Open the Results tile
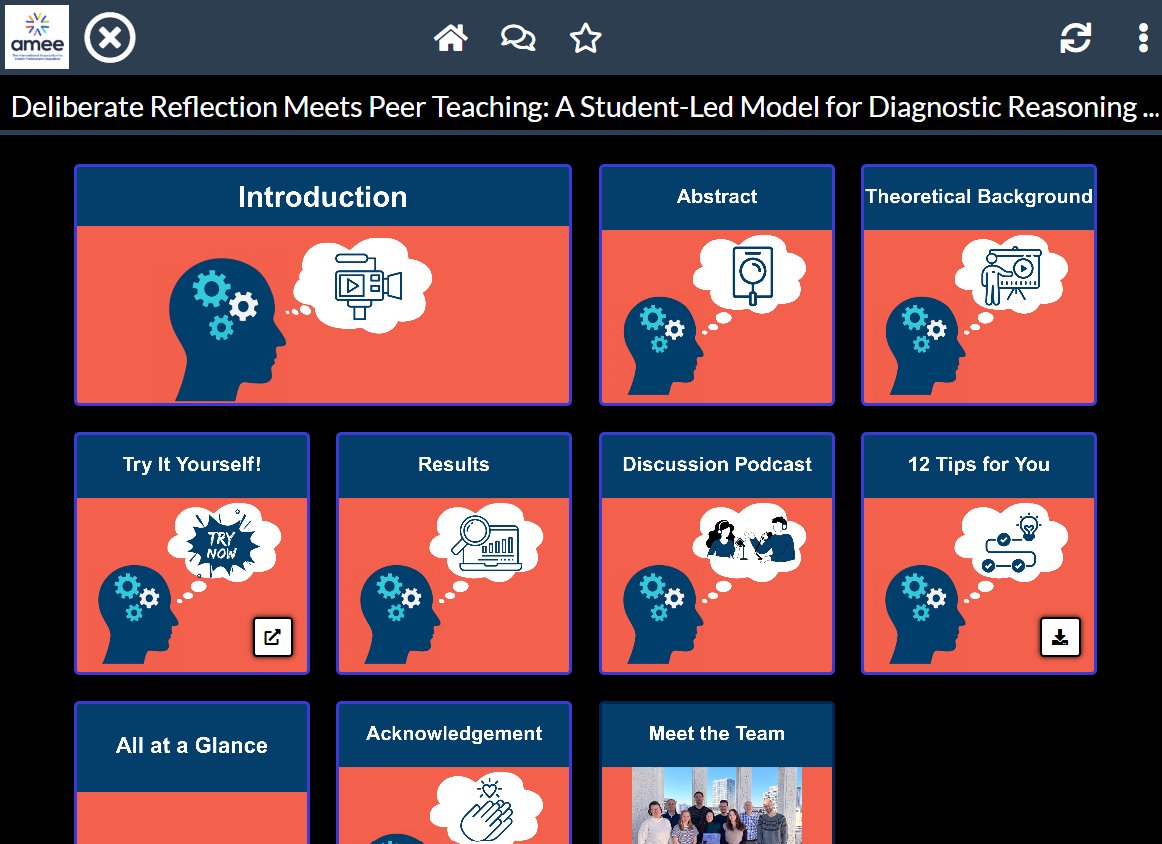Viewport: 1162px width, 844px height. (454, 554)
